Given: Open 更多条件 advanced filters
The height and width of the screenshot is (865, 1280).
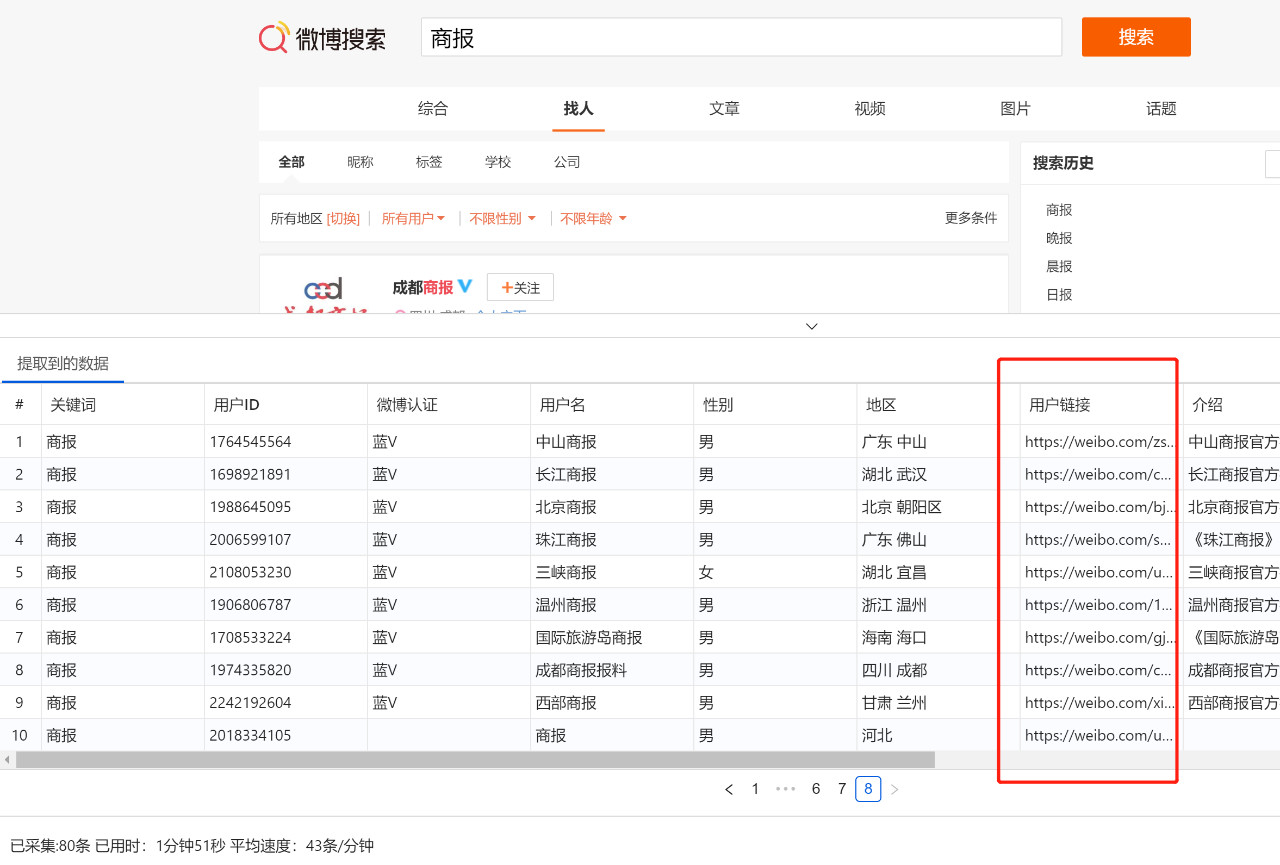Looking at the screenshot, I should [x=971, y=218].
